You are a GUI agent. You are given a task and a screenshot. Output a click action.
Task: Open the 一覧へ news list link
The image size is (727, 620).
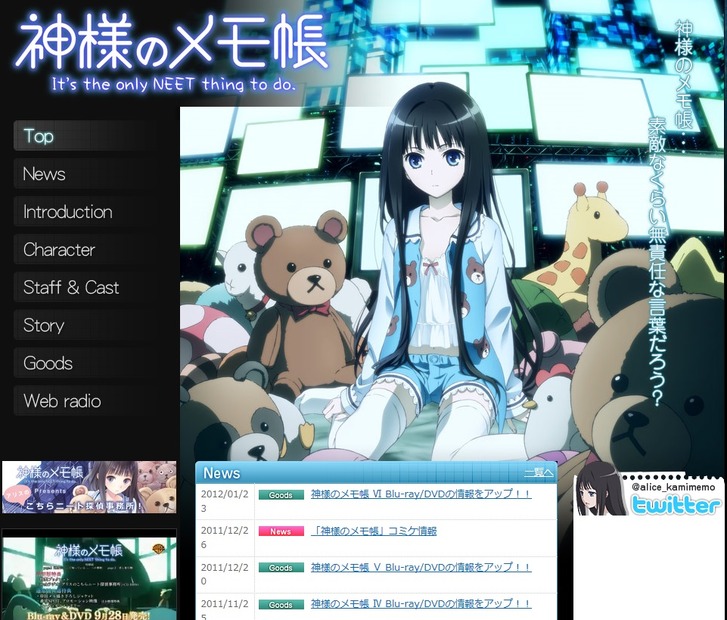pos(538,473)
